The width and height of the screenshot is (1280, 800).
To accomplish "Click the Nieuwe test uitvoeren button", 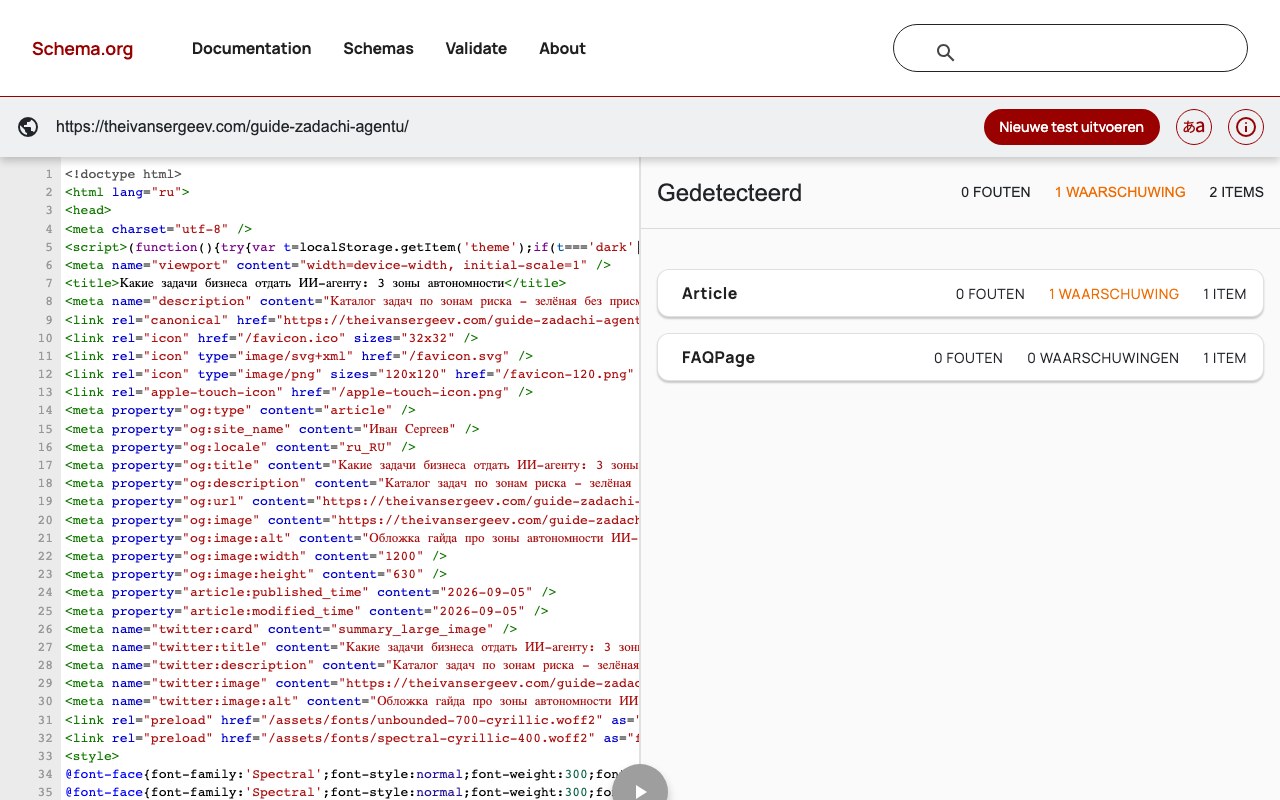I will 1071,127.
